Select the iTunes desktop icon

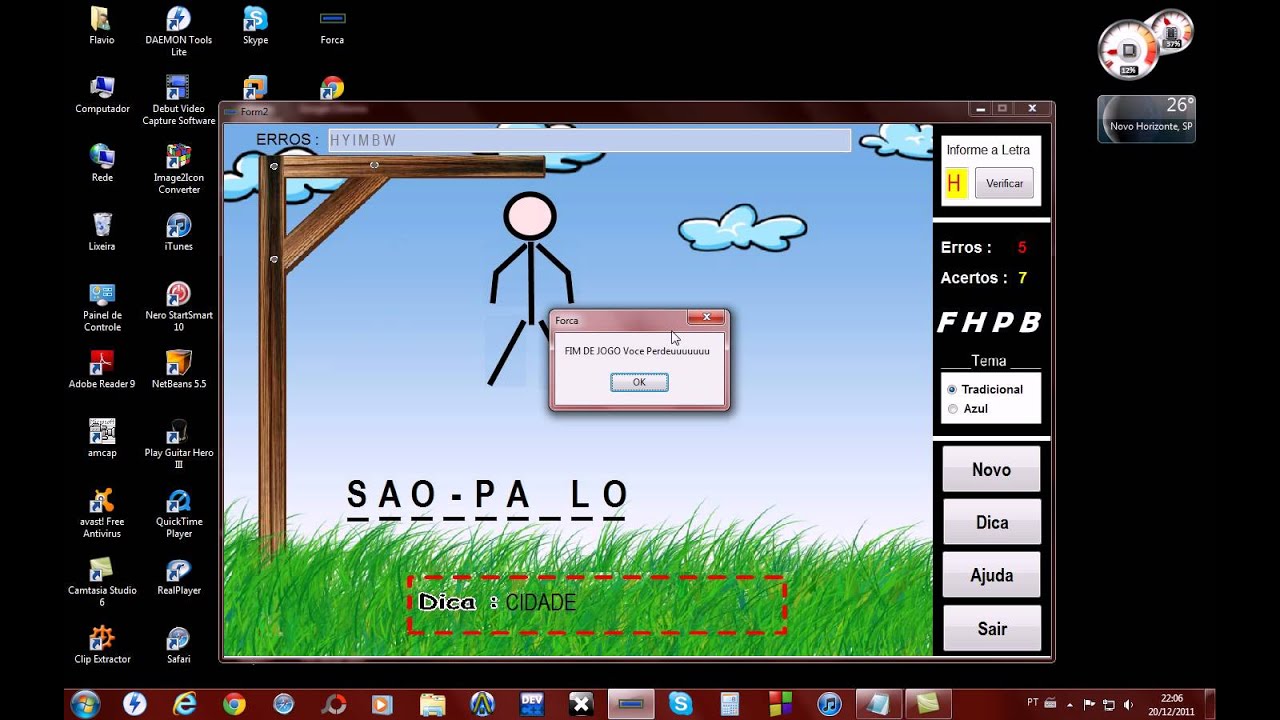[179, 231]
